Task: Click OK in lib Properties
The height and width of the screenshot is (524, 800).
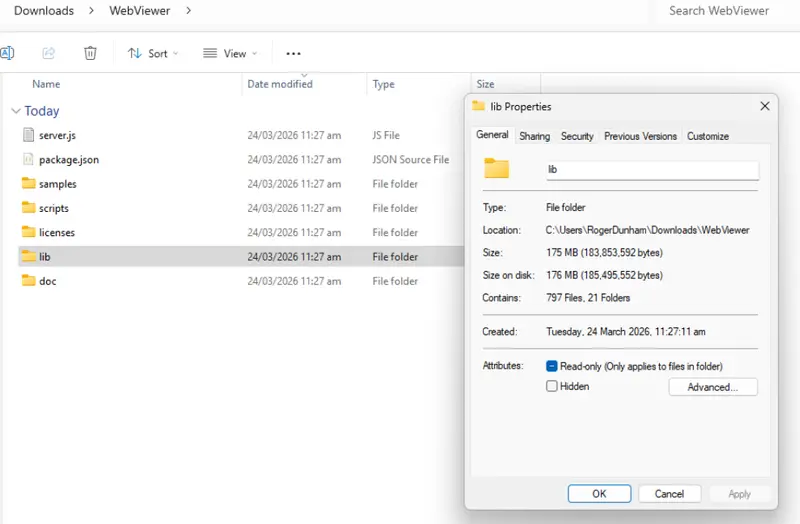Action: pos(599,493)
